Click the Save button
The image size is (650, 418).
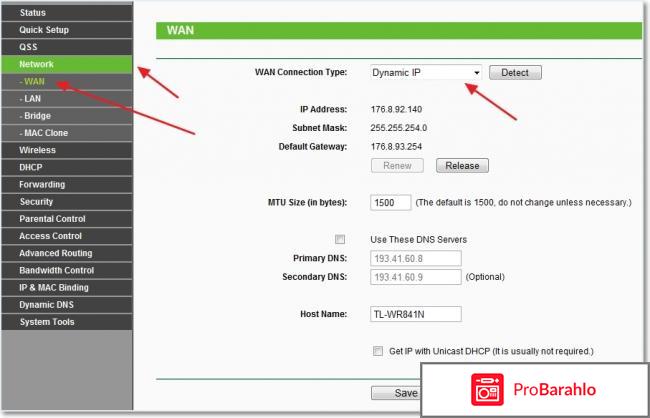pyautogui.click(x=394, y=393)
